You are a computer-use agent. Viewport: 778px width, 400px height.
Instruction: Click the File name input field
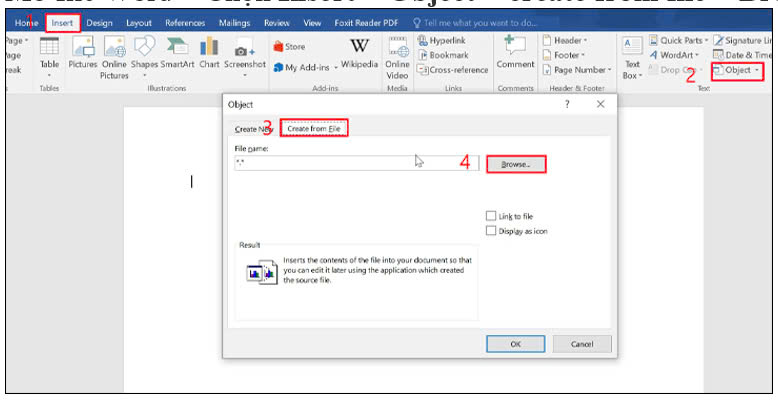pos(357,163)
